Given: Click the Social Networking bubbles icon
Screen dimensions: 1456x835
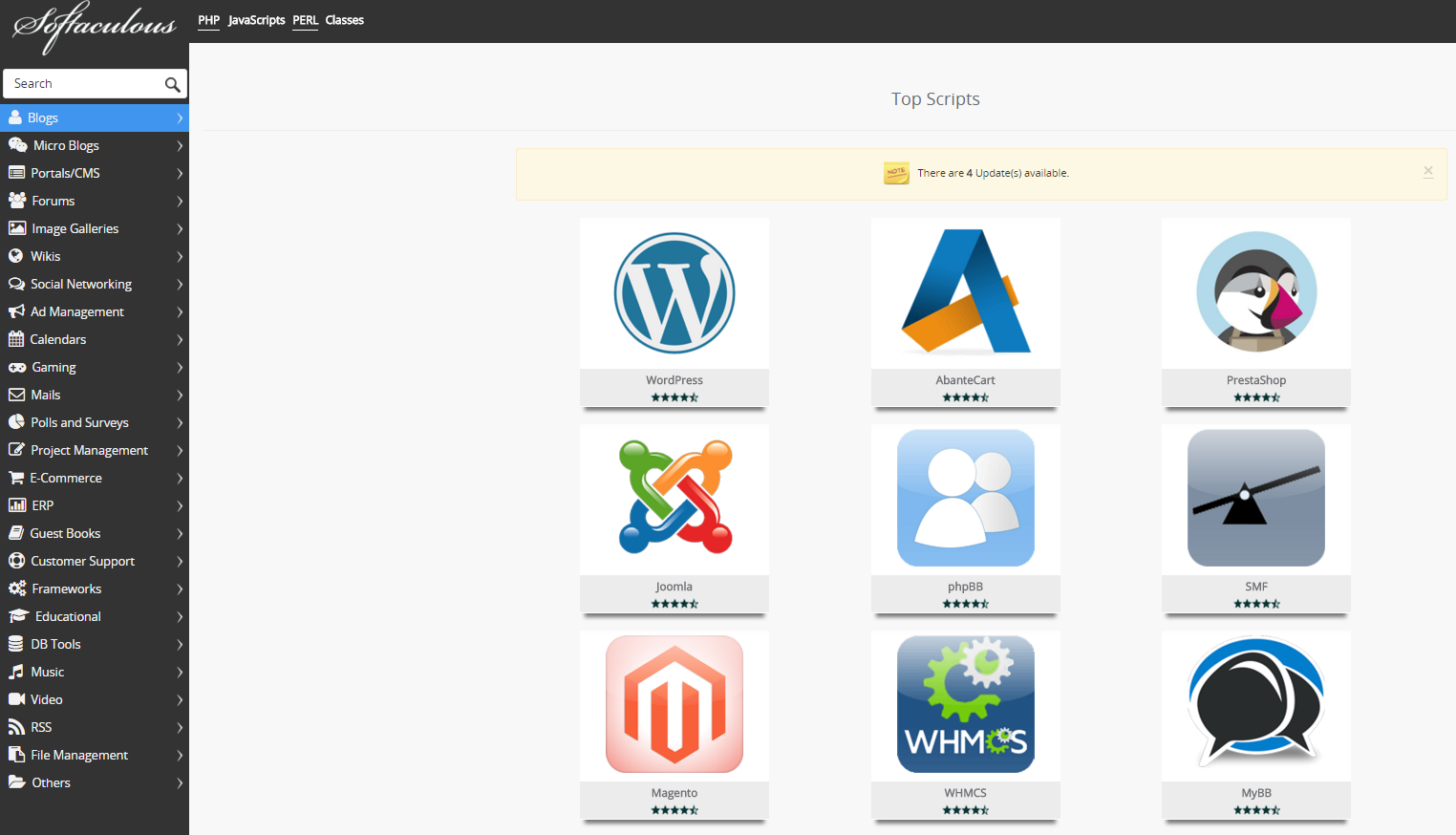Looking at the screenshot, I should click(x=16, y=284).
